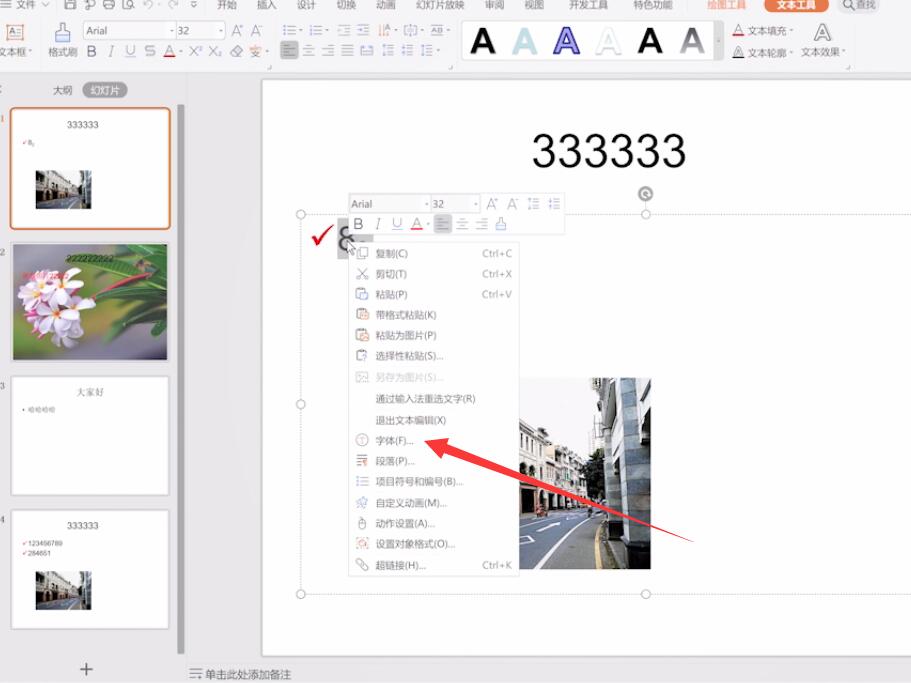
Task: Choose 复制(C) from the context menu
Action: (433, 253)
